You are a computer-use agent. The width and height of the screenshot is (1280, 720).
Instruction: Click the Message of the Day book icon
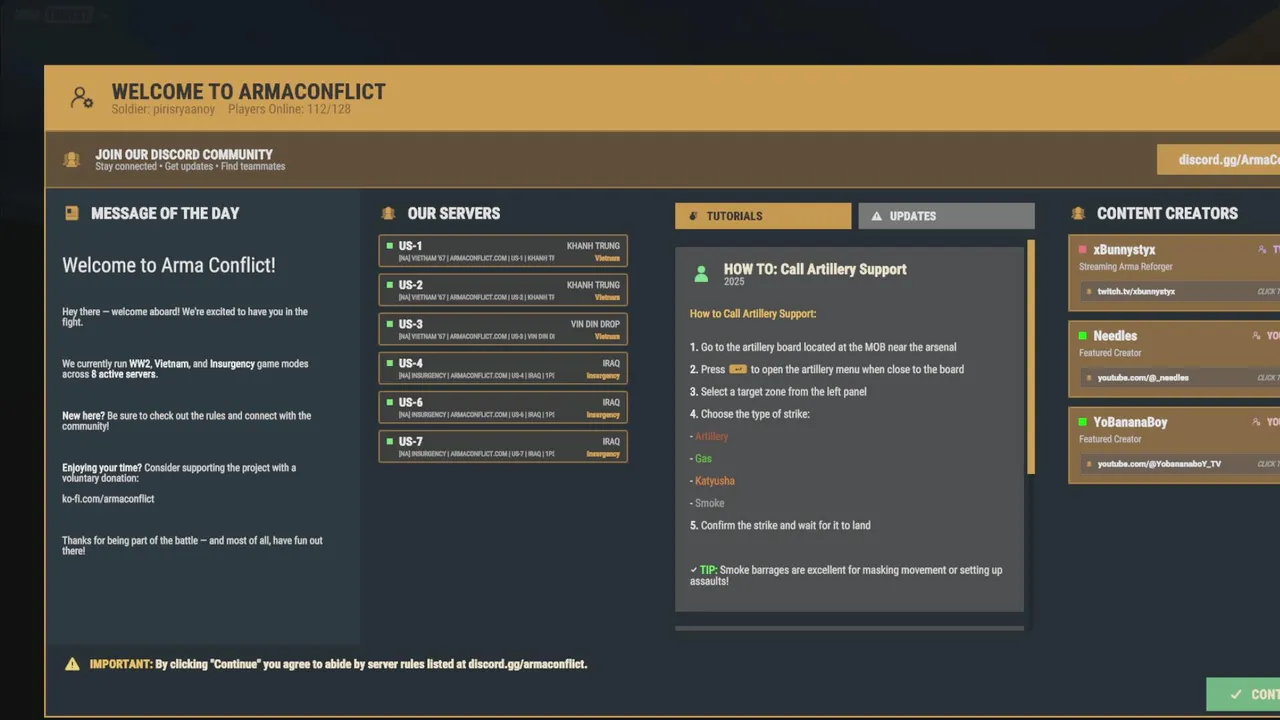coord(72,213)
